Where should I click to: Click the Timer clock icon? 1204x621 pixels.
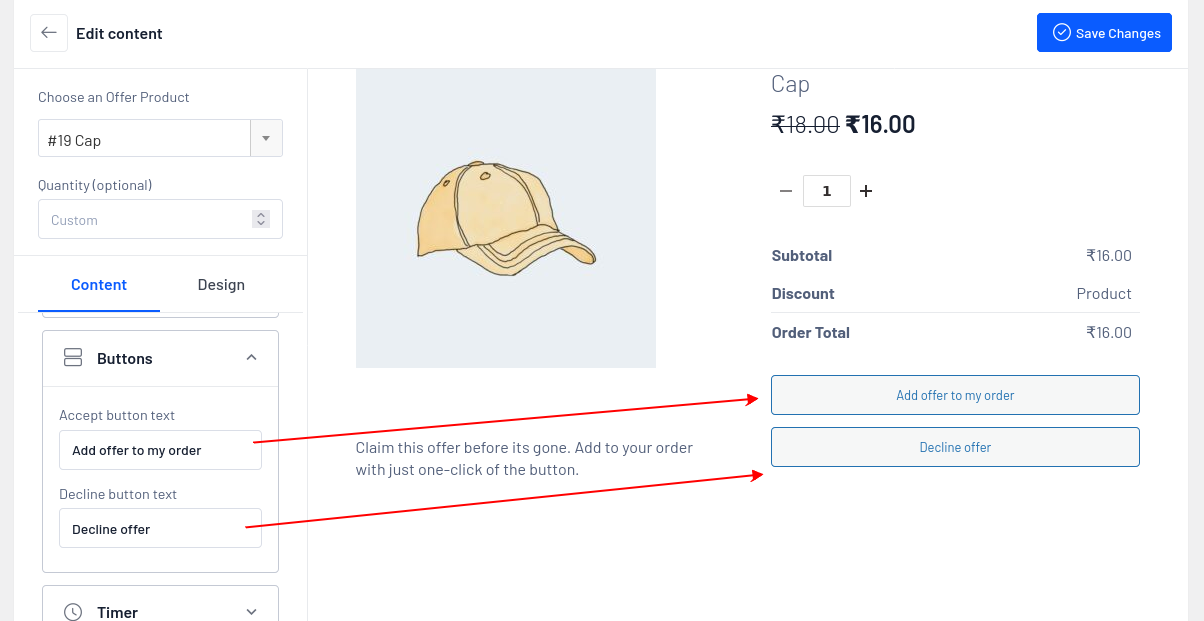click(73, 612)
